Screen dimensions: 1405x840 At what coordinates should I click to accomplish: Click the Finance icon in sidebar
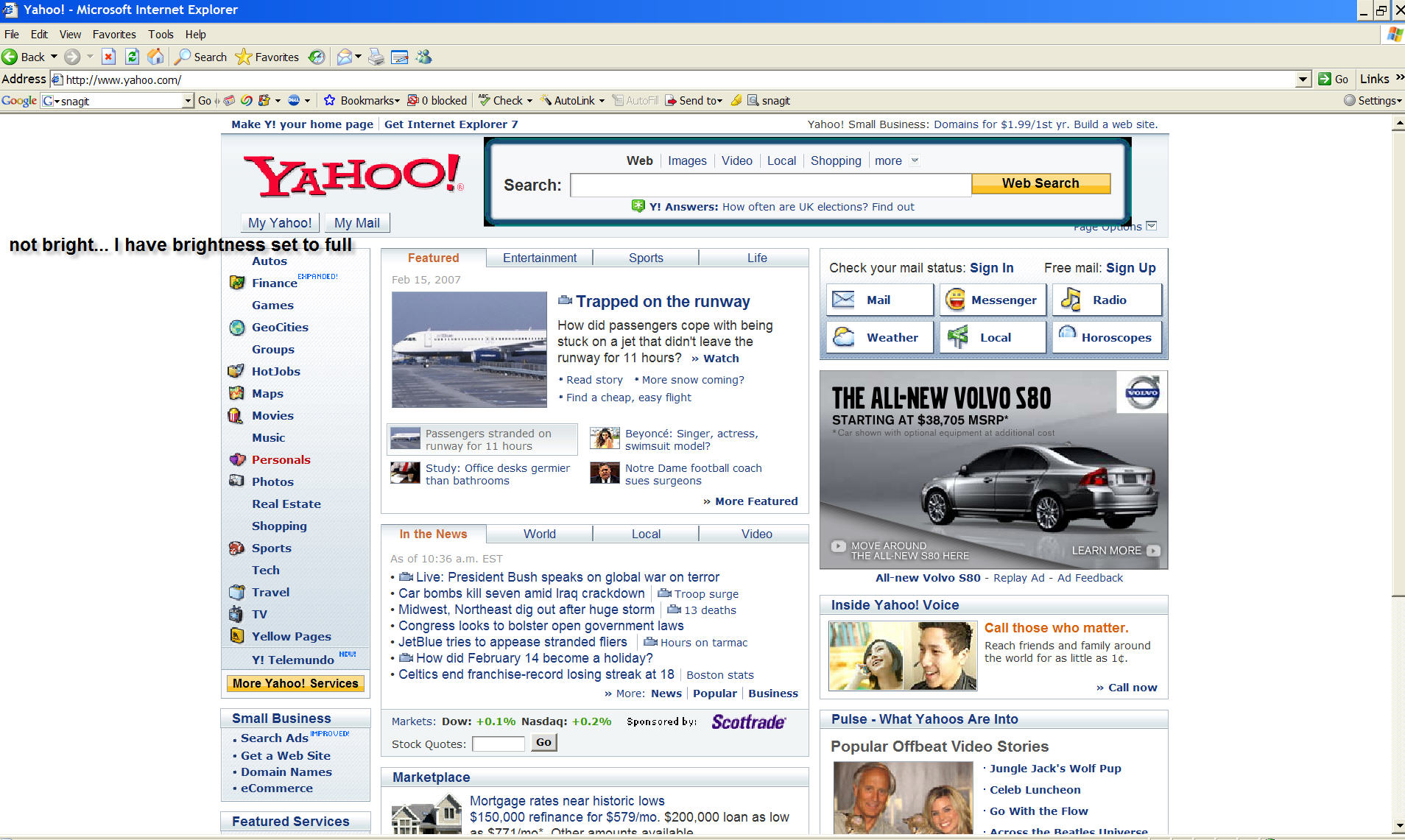(x=237, y=282)
